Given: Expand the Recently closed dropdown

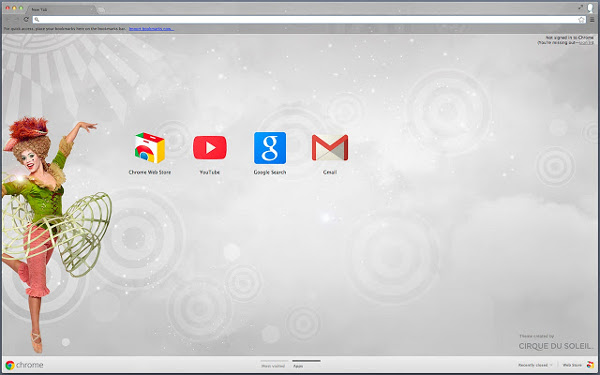Looking at the screenshot, I should (535, 365).
